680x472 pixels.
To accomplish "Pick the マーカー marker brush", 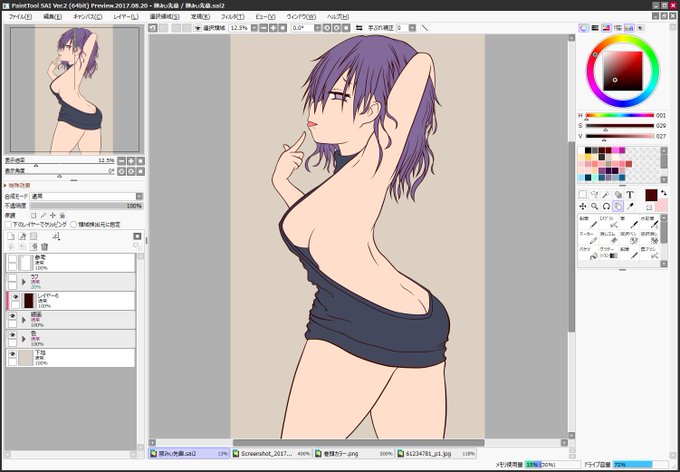I will (x=588, y=237).
